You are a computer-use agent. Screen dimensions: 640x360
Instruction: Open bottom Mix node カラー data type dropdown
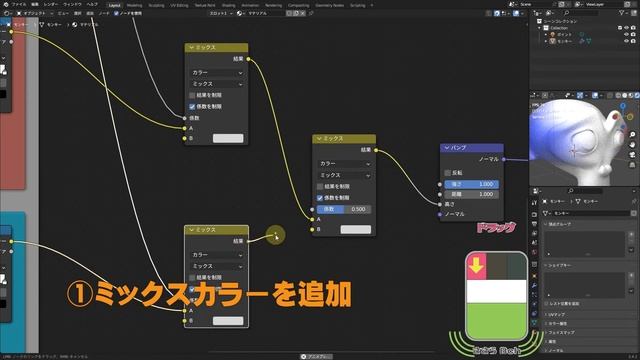pos(217,255)
